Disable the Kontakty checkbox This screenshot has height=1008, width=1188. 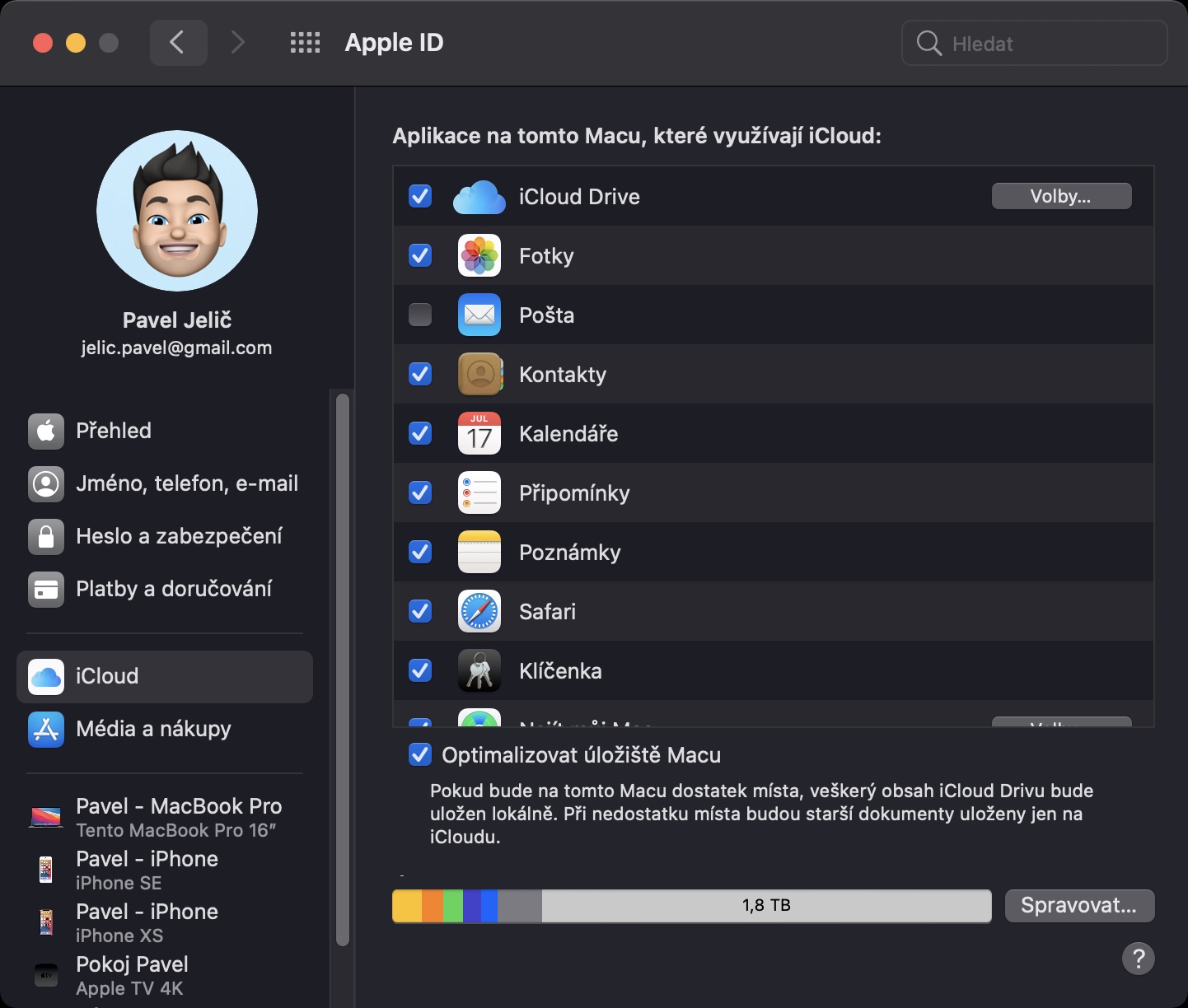click(420, 374)
